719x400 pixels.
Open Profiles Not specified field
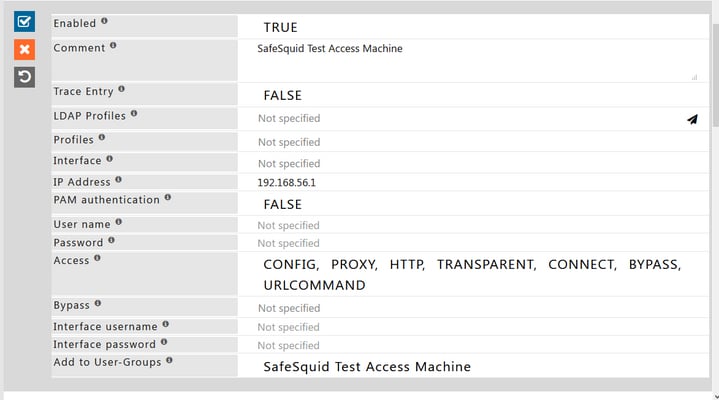click(473, 142)
